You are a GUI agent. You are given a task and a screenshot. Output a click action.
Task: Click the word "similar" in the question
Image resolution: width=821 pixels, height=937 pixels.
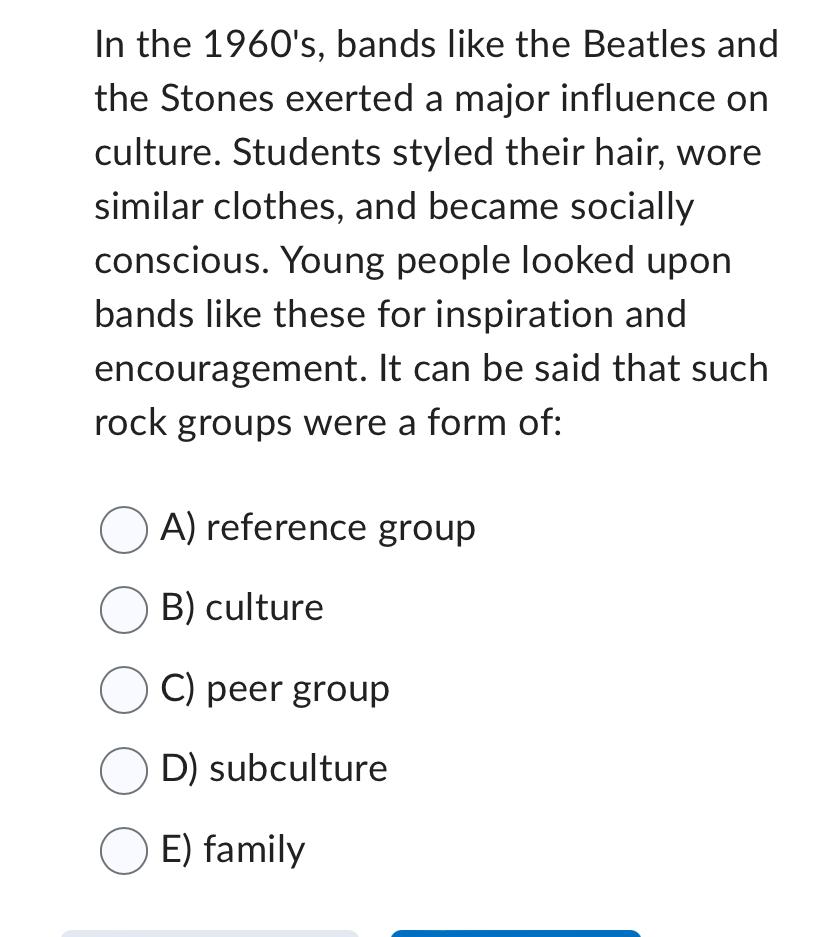(149, 206)
